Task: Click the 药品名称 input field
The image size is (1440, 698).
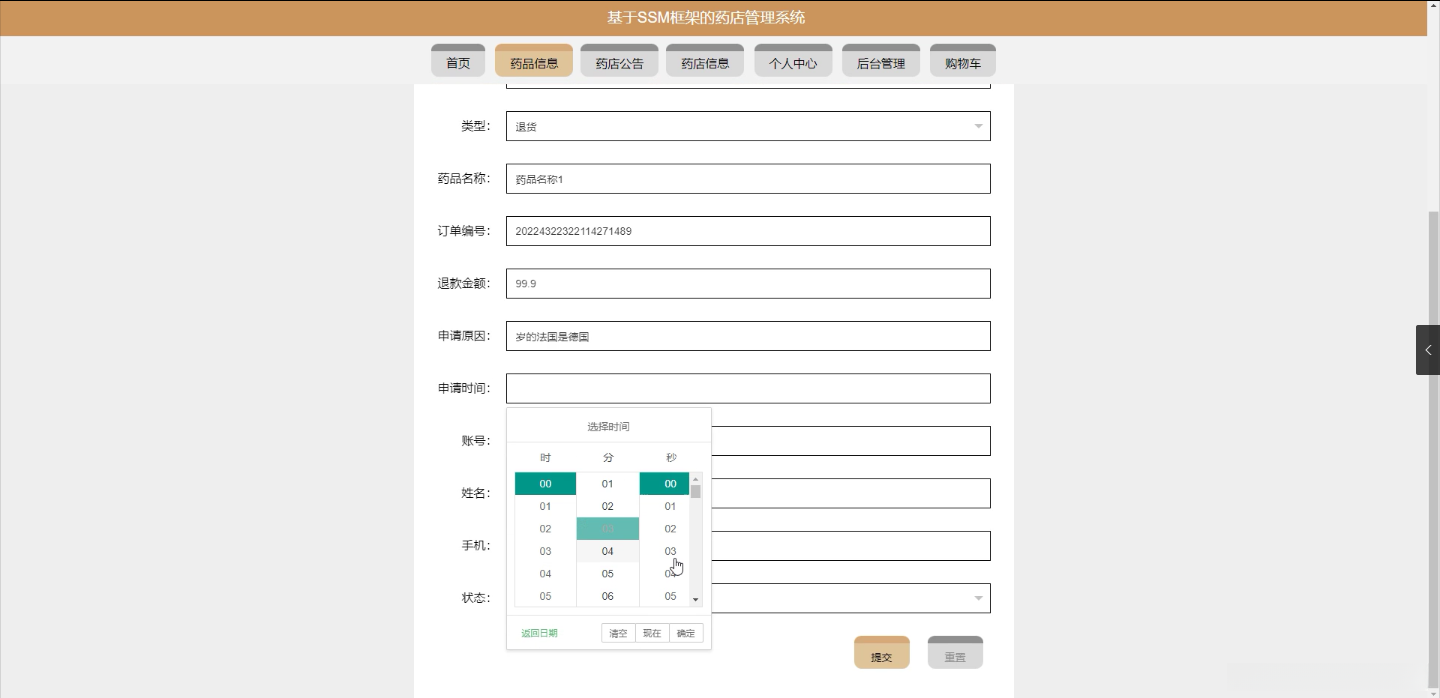Action: pyautogui.click(x=748, y=179)
